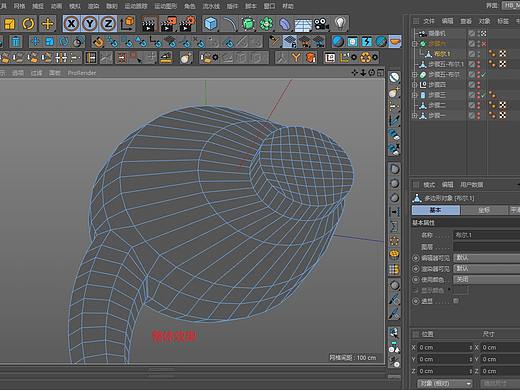Click the 显示颜色 color swatch

460,290
